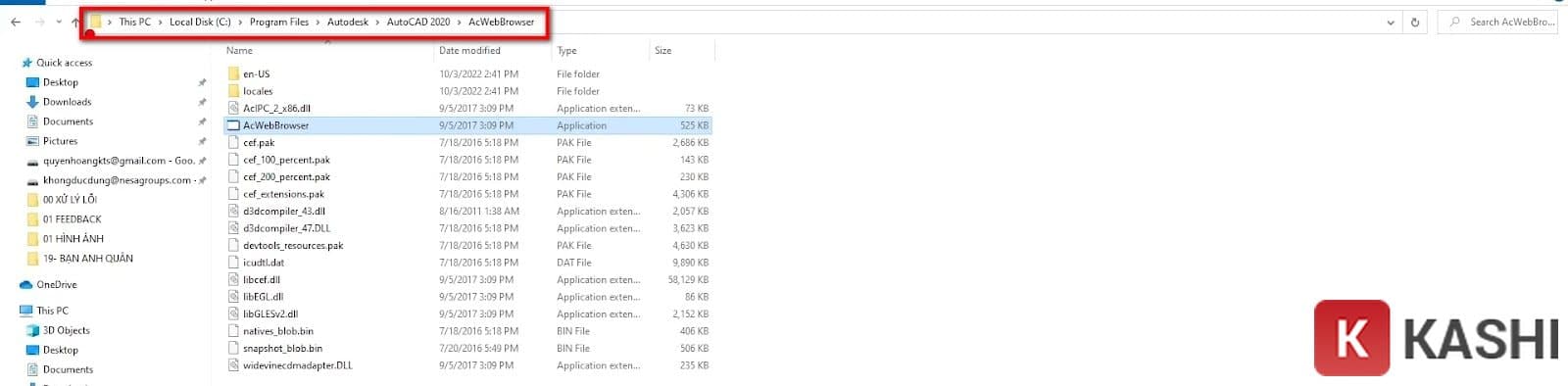The height and width of the screenshot is (386, 1568).
Task: Select libGLESv2.dll file icon
Action: point(233,314)
